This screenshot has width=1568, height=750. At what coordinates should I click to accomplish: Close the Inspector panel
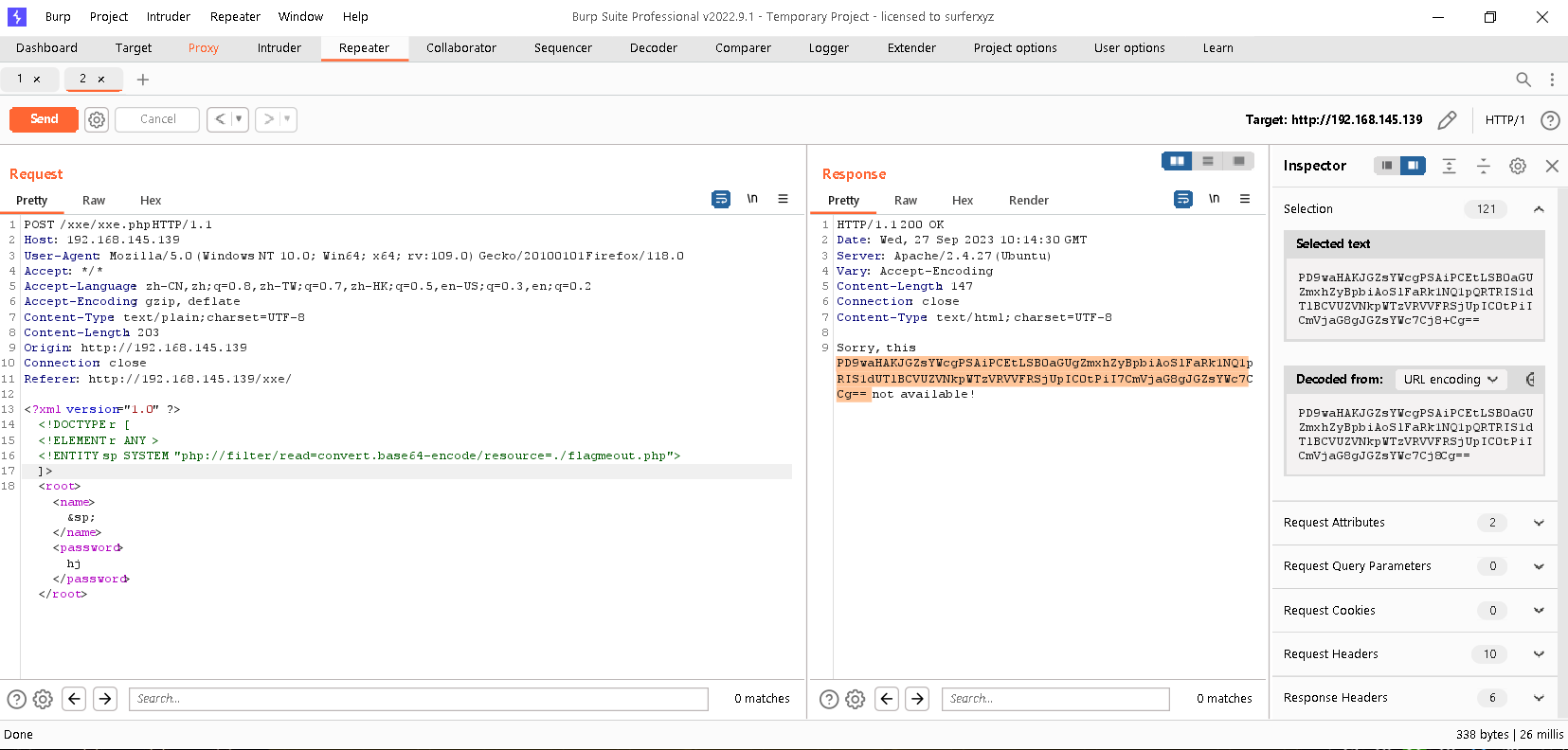click(1552, 166)
